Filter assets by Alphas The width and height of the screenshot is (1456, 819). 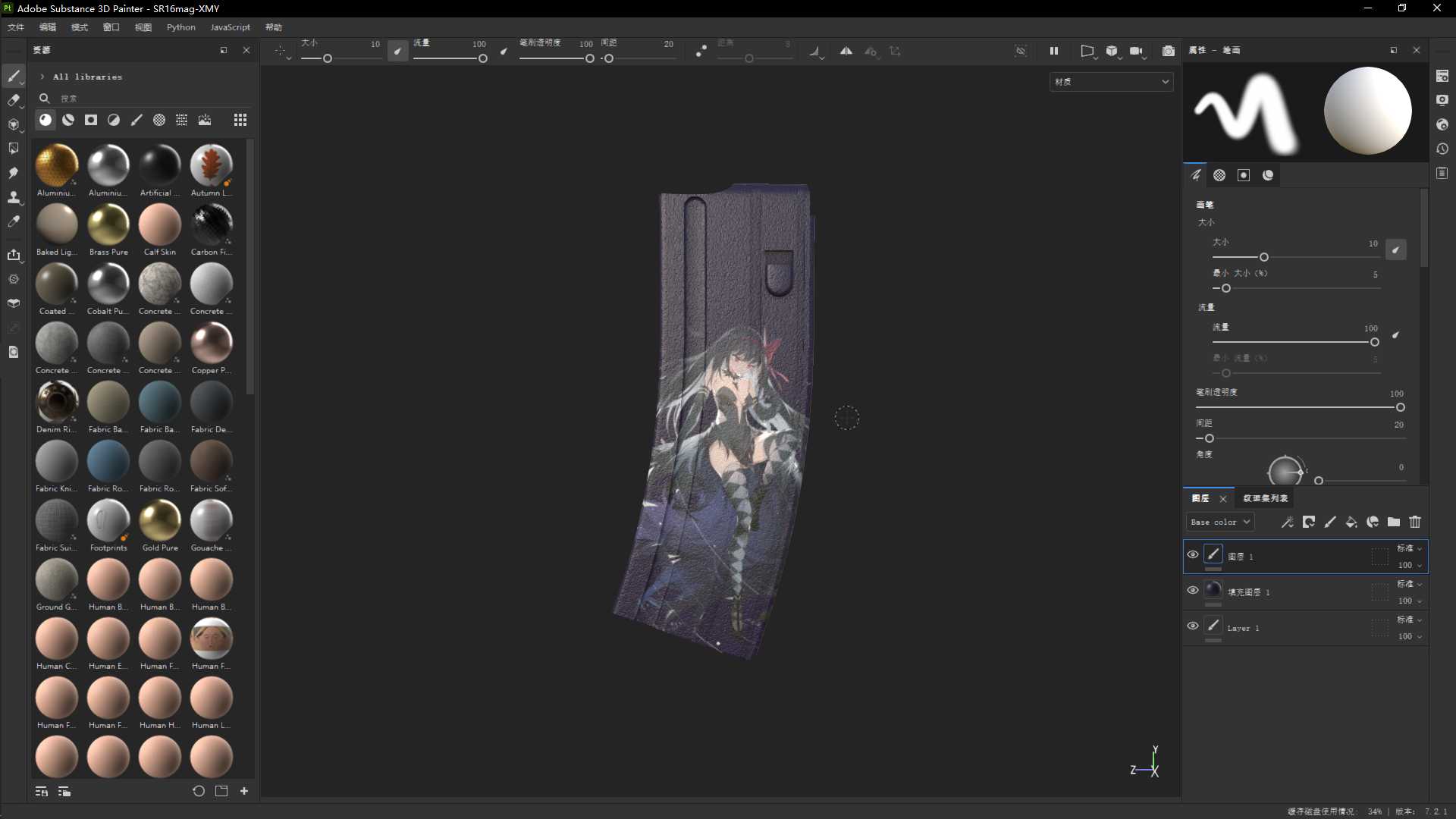pos(159,120)
